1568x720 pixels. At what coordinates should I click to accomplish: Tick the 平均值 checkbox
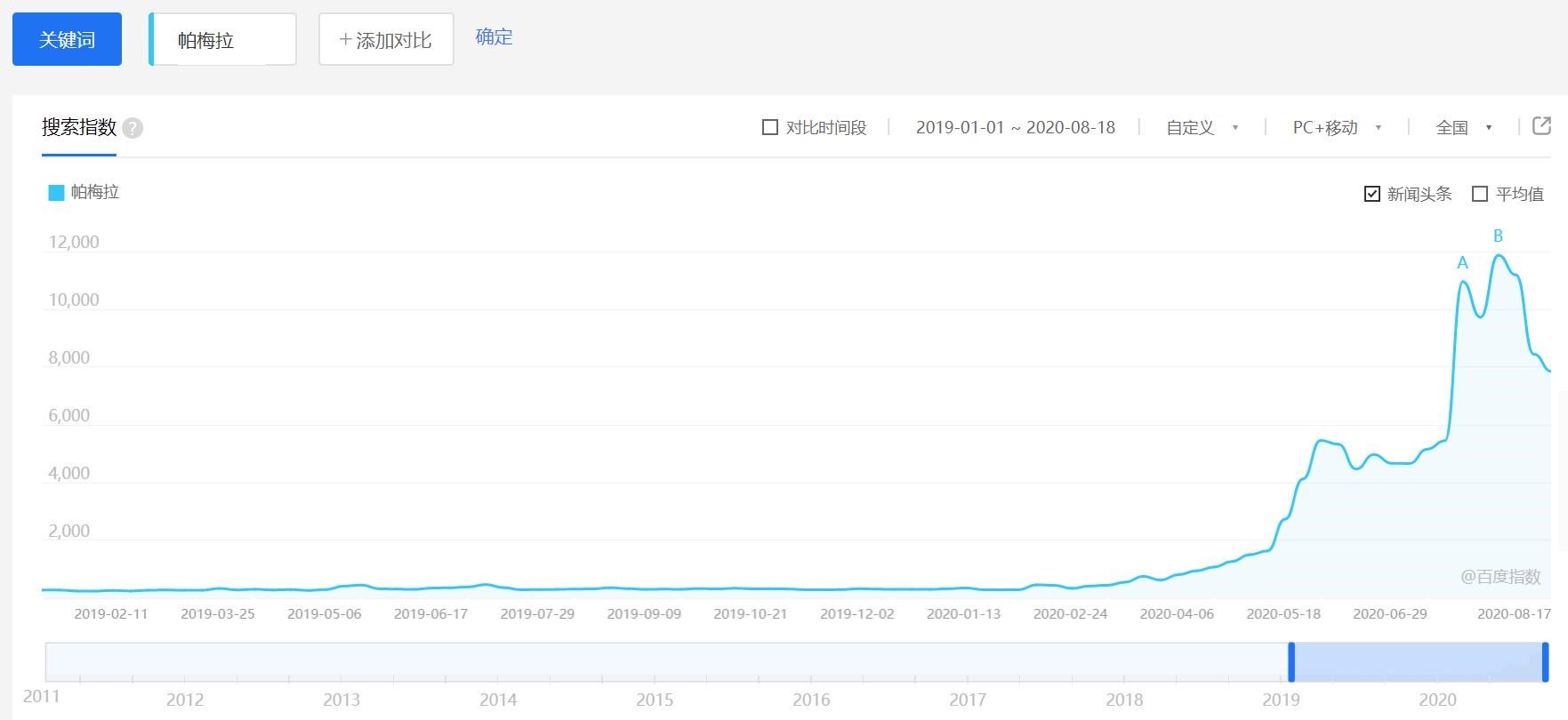[x=1480, y=194]
